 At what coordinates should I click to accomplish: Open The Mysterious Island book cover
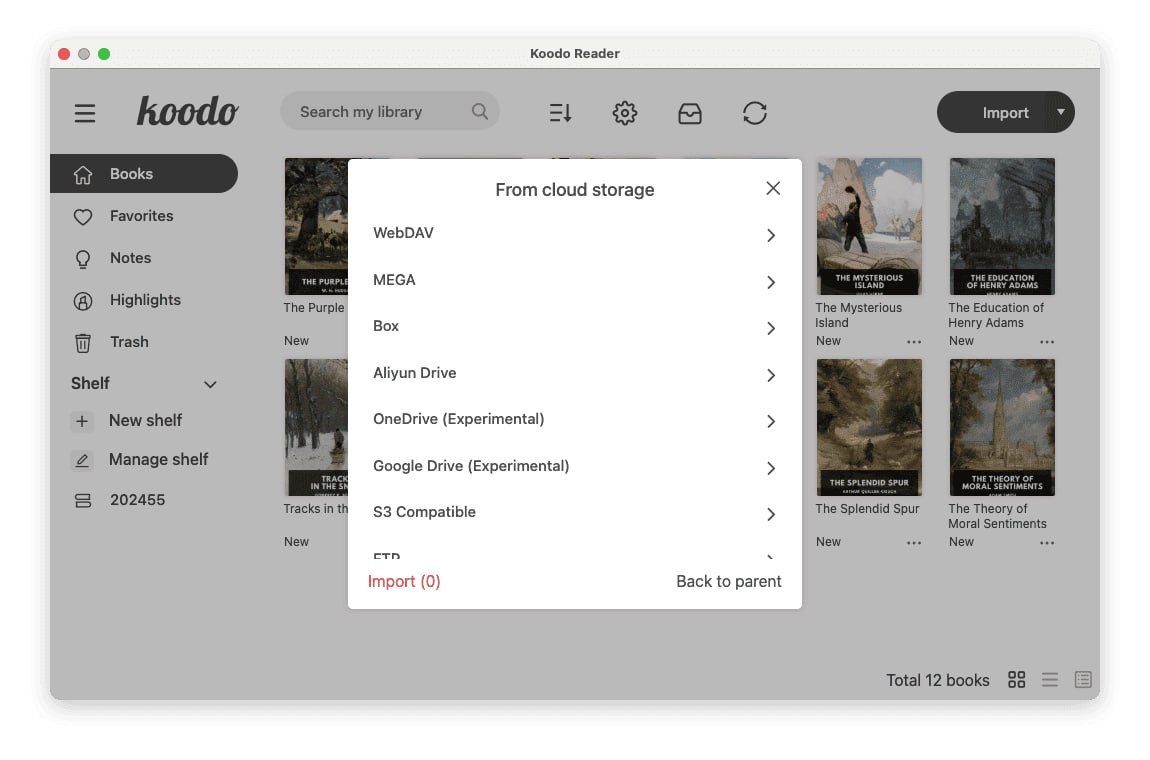[869, 227]
